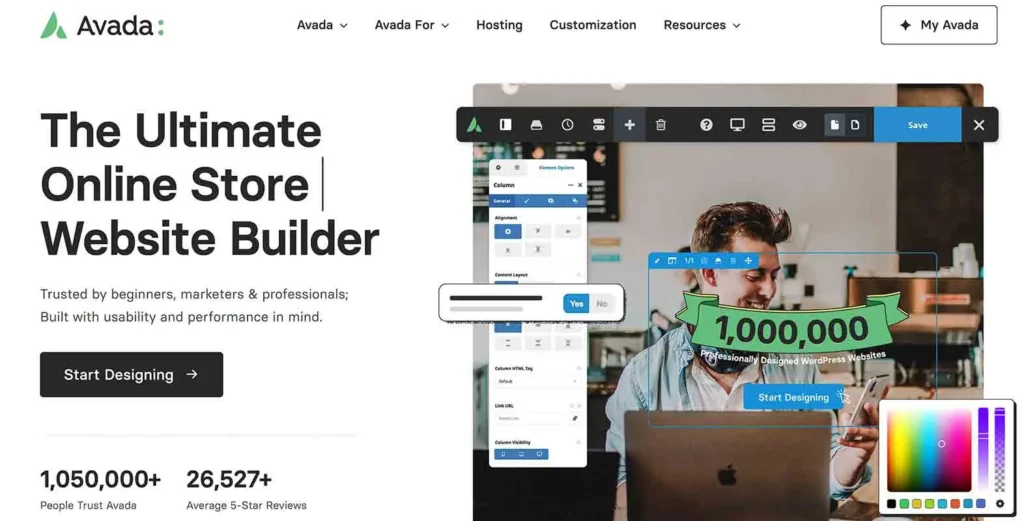Click the black Start Designing button
This screenshot has height=521, width=1024.
(x=131, y=375)
